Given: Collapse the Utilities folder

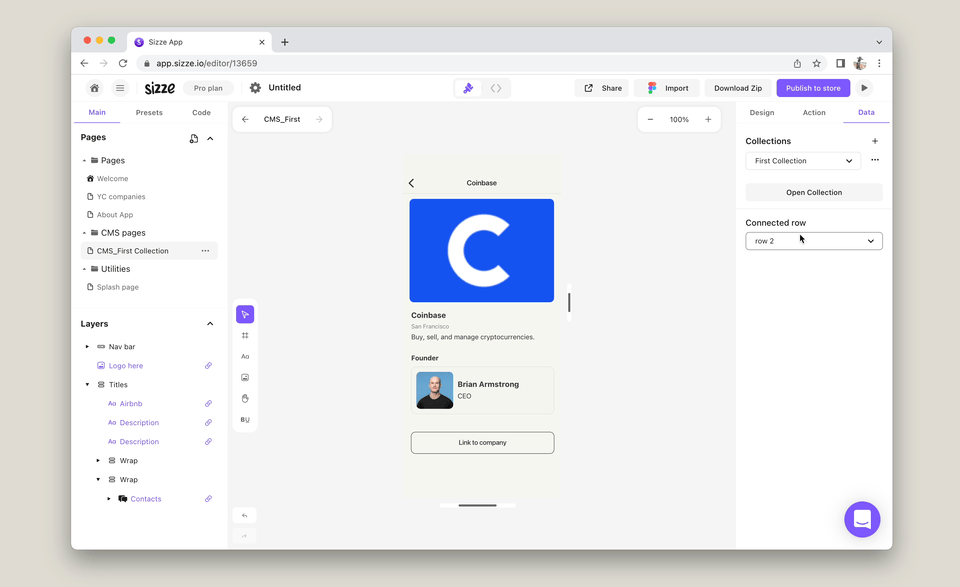Looking at the screenshot, I should [x=84, y=269].
